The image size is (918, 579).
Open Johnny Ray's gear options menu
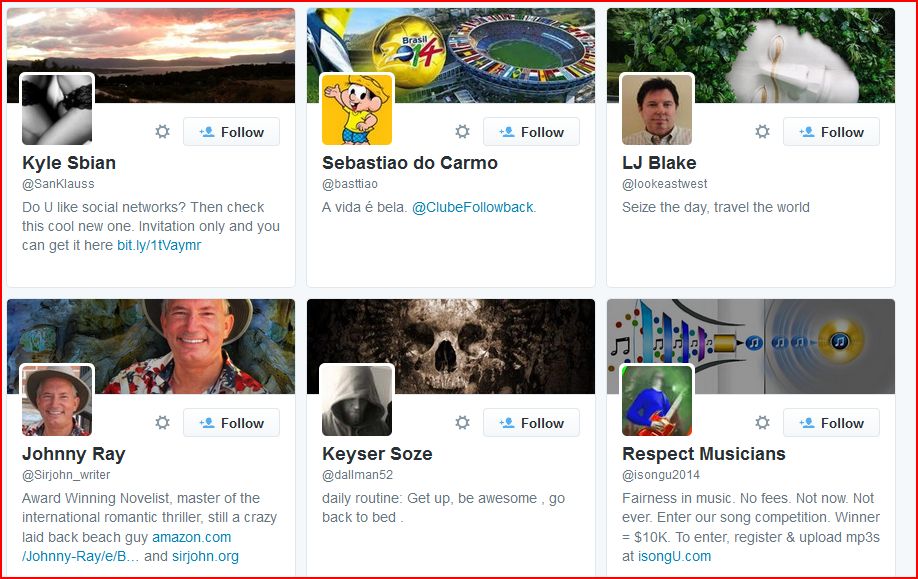pyautogui.click(x=162, y=423)
